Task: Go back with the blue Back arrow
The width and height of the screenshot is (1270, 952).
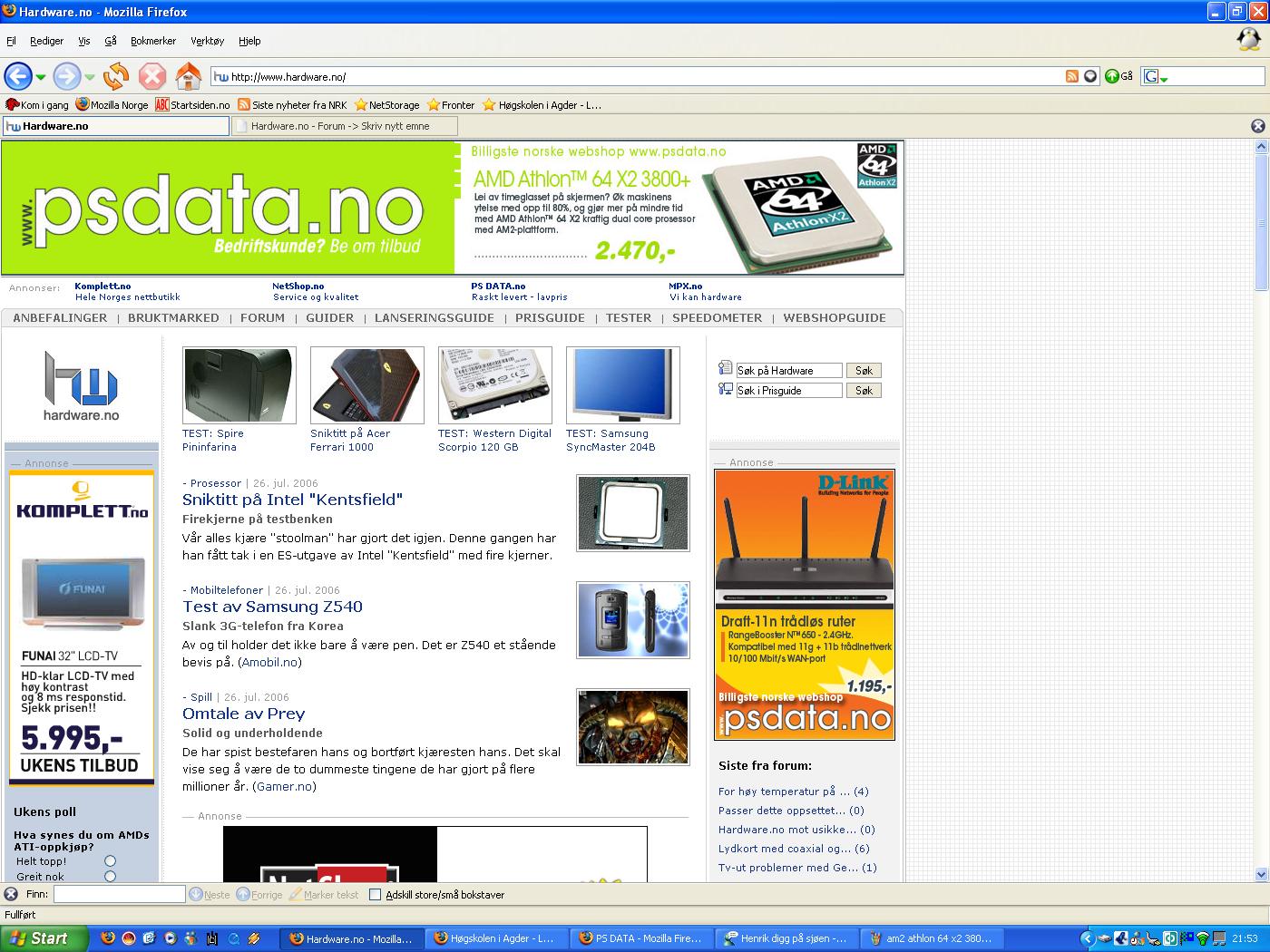Action: point(17,76)
